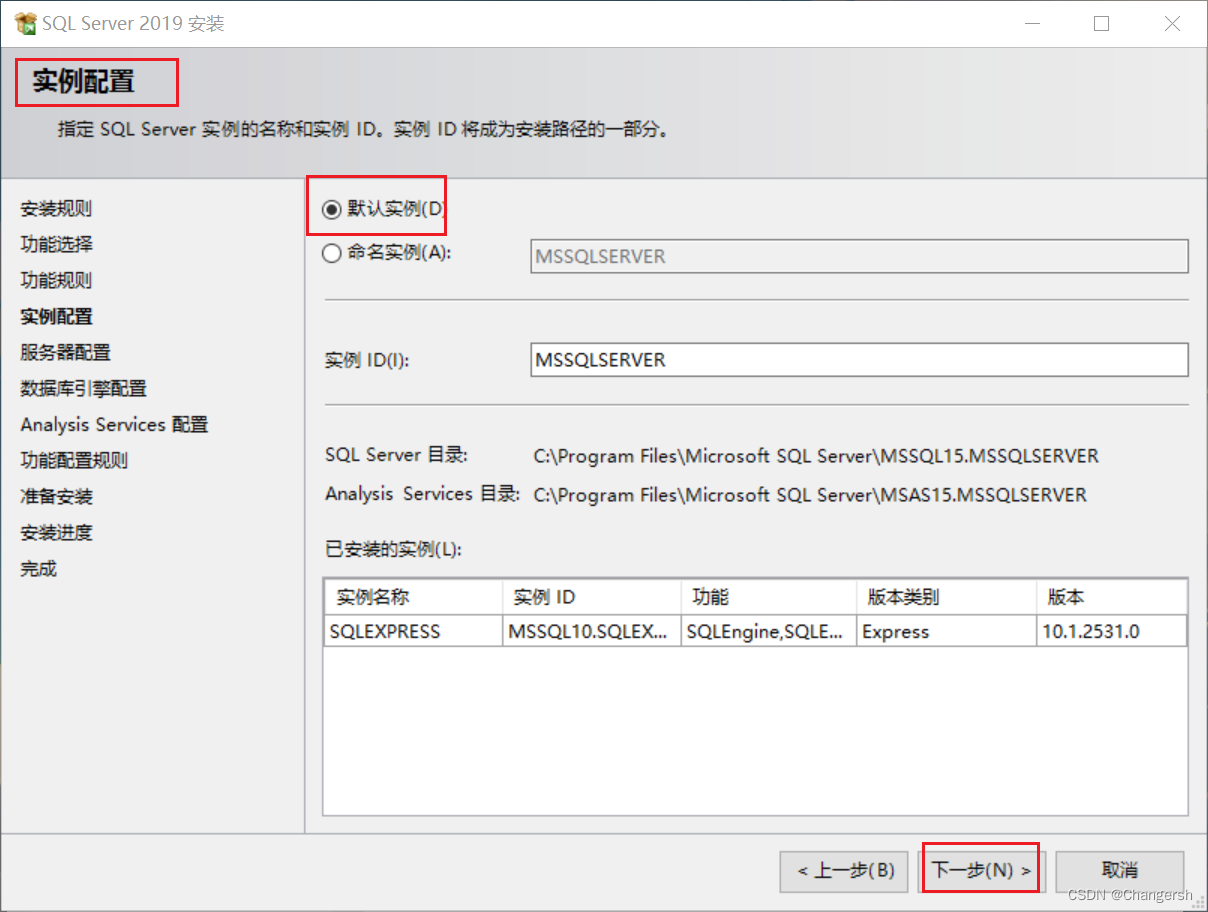Go to 服务器配置 step in sidebar

tap(65, 353)
